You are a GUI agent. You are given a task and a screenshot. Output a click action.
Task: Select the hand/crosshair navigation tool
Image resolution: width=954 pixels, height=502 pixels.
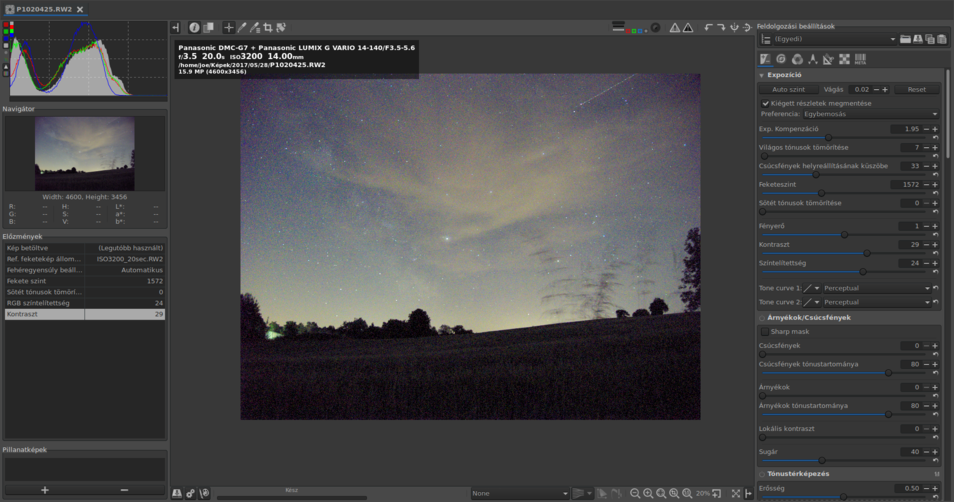pyautogui.click(x=229, y=27)
